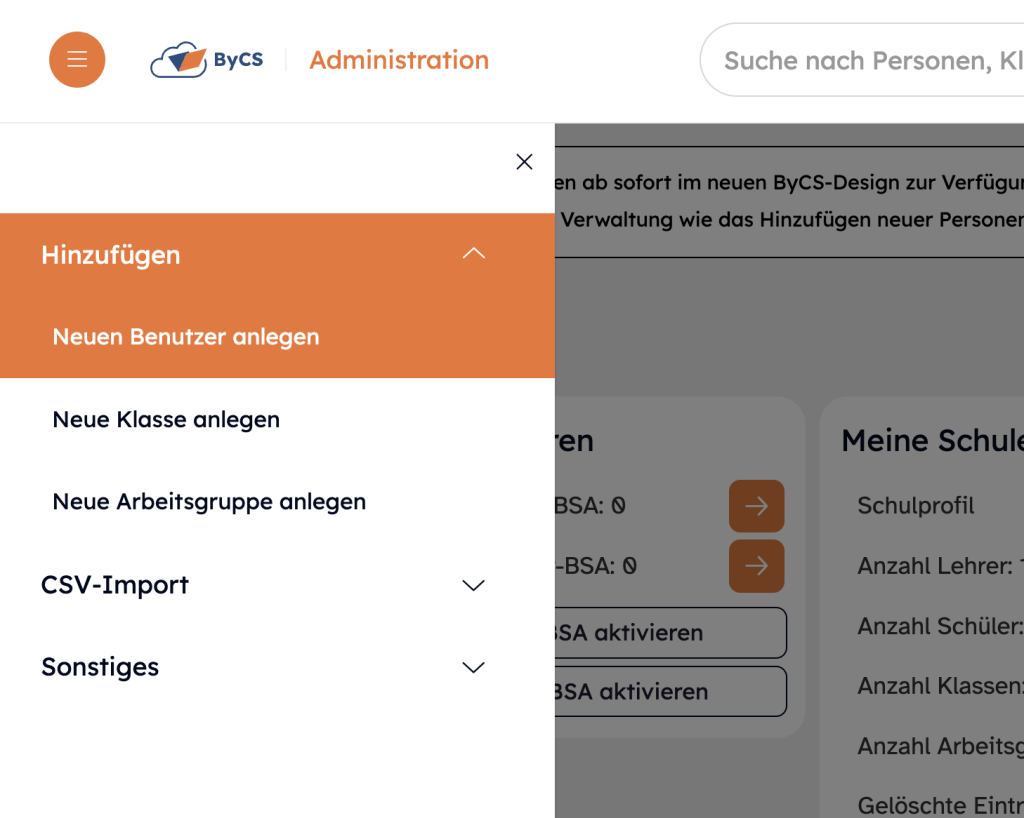Click the Administration header label
The image size is (1024, 818).
[399, 60]
